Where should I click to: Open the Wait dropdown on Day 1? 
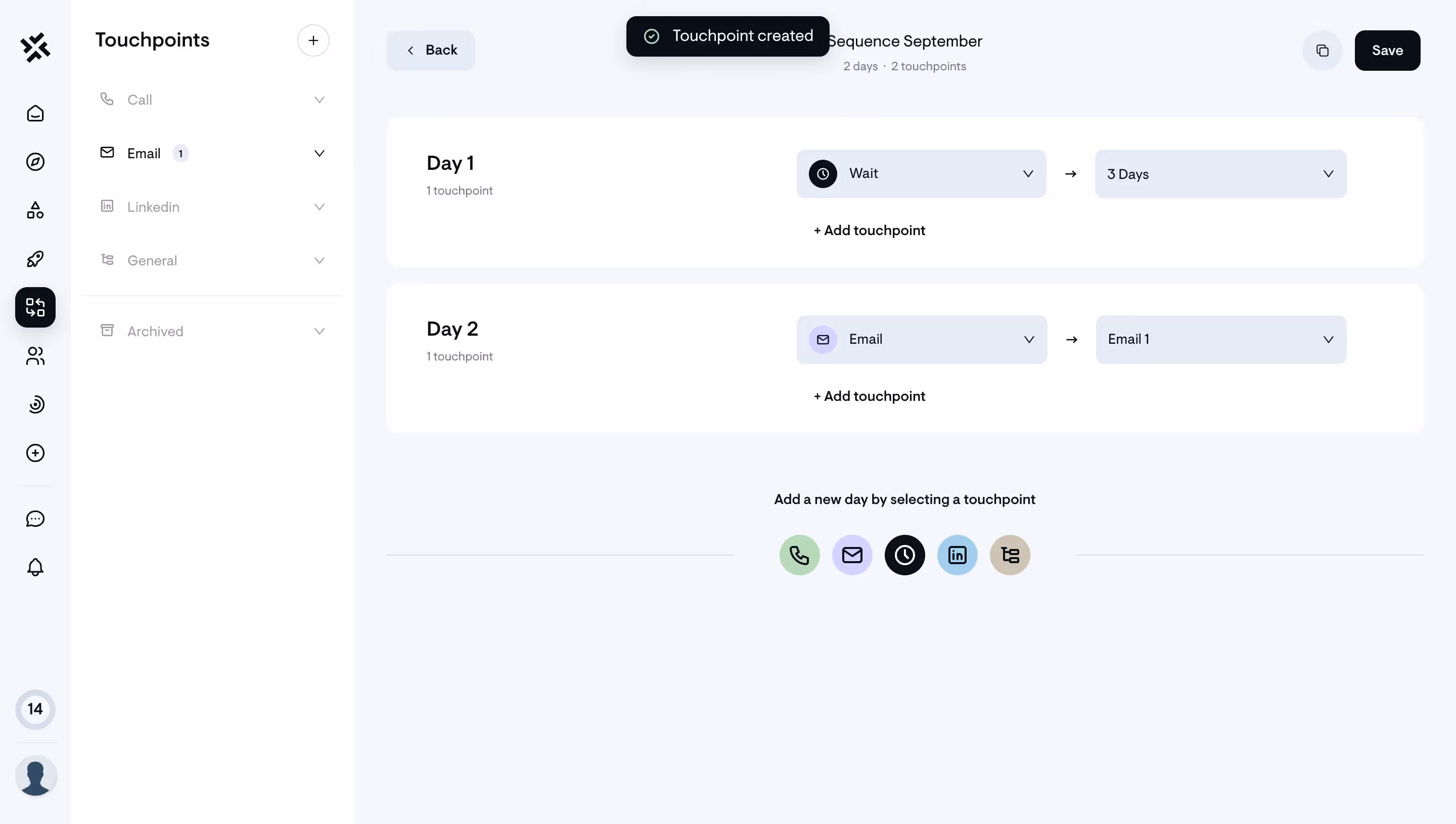[921, 174]
